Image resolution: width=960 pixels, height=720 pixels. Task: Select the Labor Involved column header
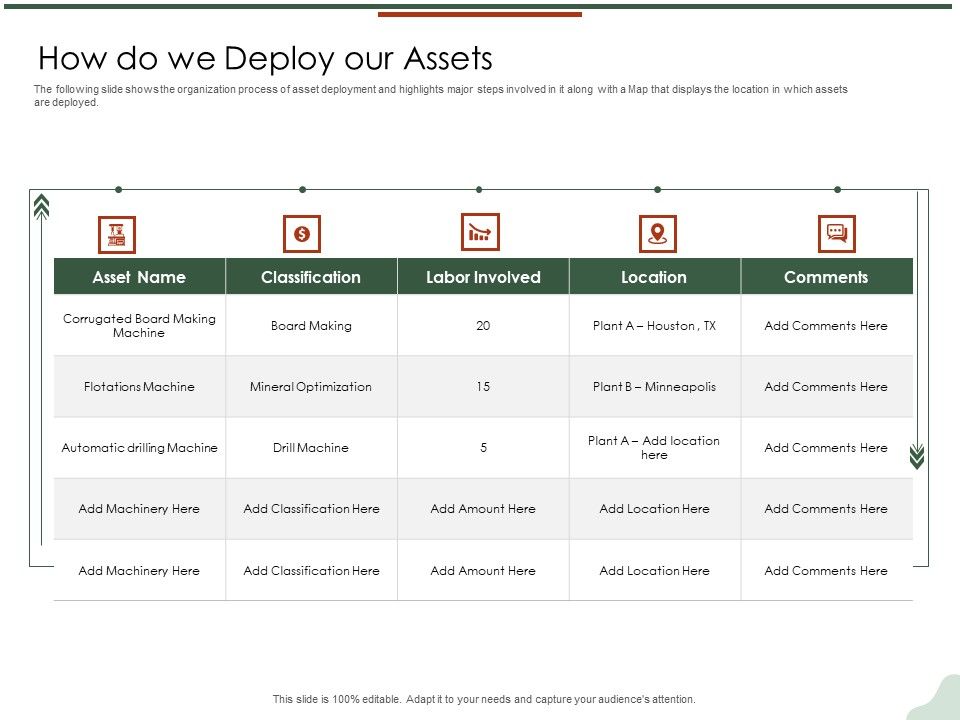483,277
